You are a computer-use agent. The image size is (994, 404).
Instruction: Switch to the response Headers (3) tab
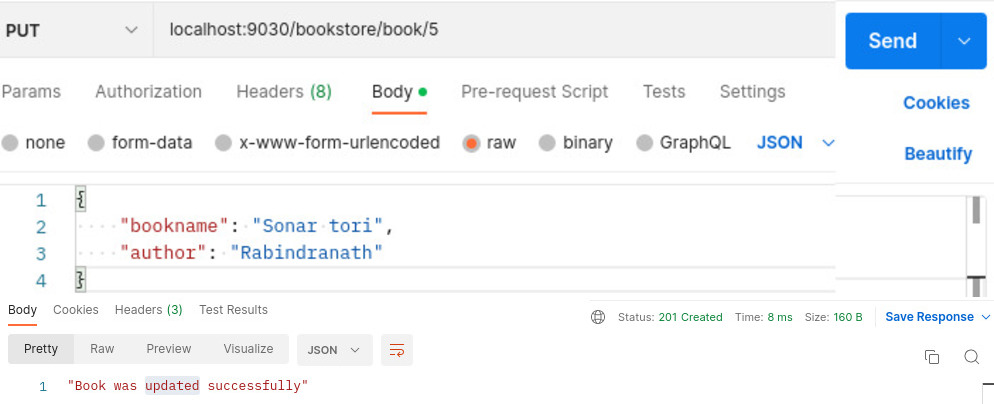click(x=148, y=310)
